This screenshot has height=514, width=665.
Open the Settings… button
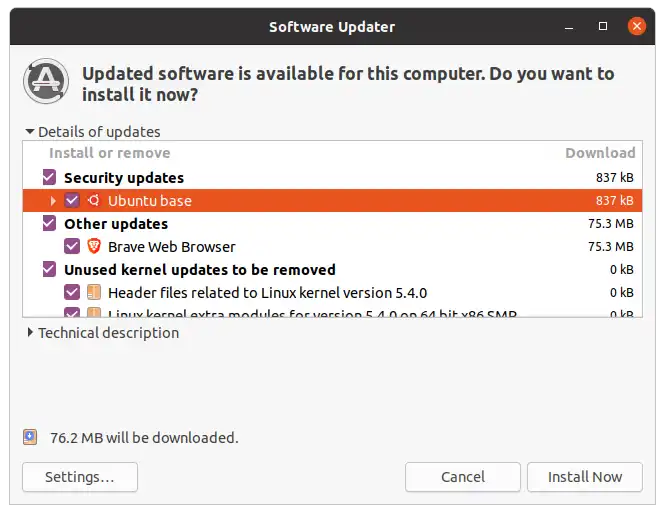(80, 477)
